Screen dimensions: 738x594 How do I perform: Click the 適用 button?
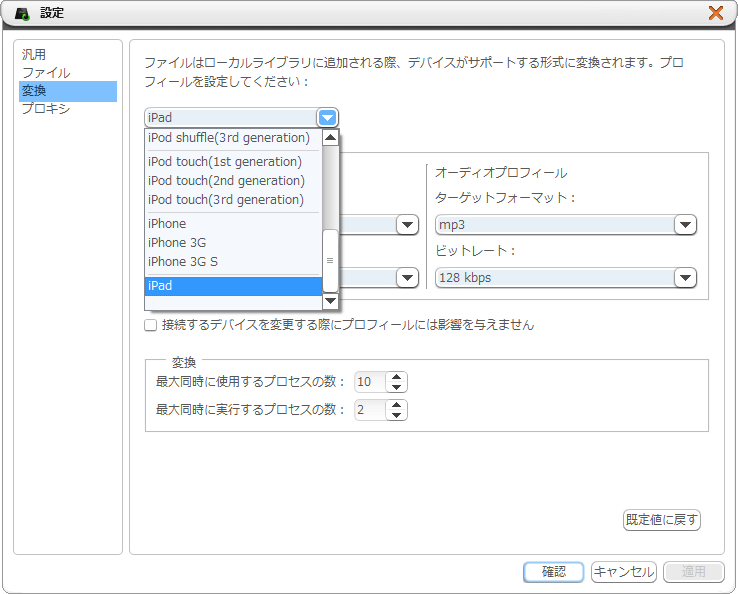(694, 572)
